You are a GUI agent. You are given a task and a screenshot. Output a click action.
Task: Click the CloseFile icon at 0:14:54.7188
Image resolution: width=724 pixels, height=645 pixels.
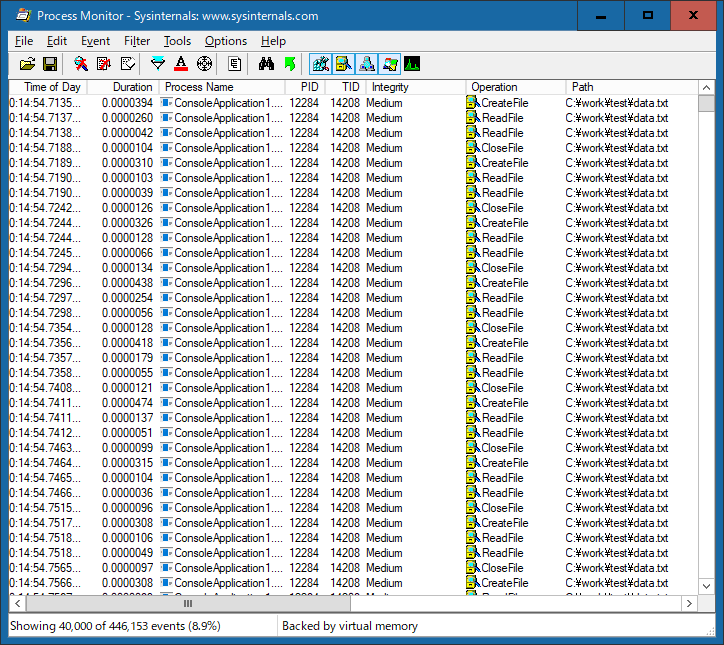pyautogui.click(x=471, y=148)
